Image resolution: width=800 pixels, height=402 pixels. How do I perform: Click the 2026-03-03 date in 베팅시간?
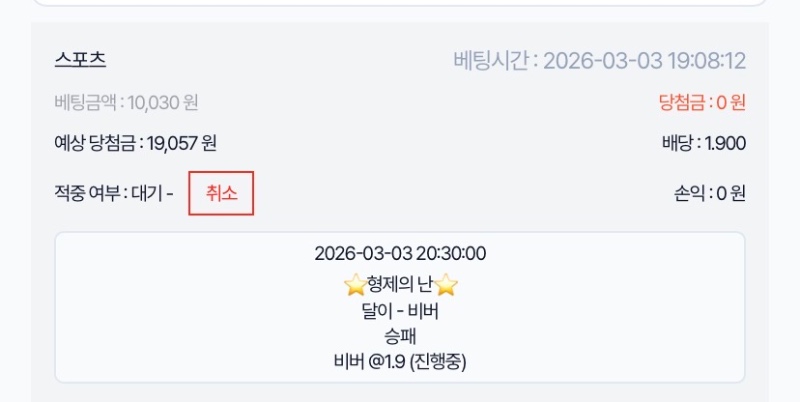tap(603, 61)
